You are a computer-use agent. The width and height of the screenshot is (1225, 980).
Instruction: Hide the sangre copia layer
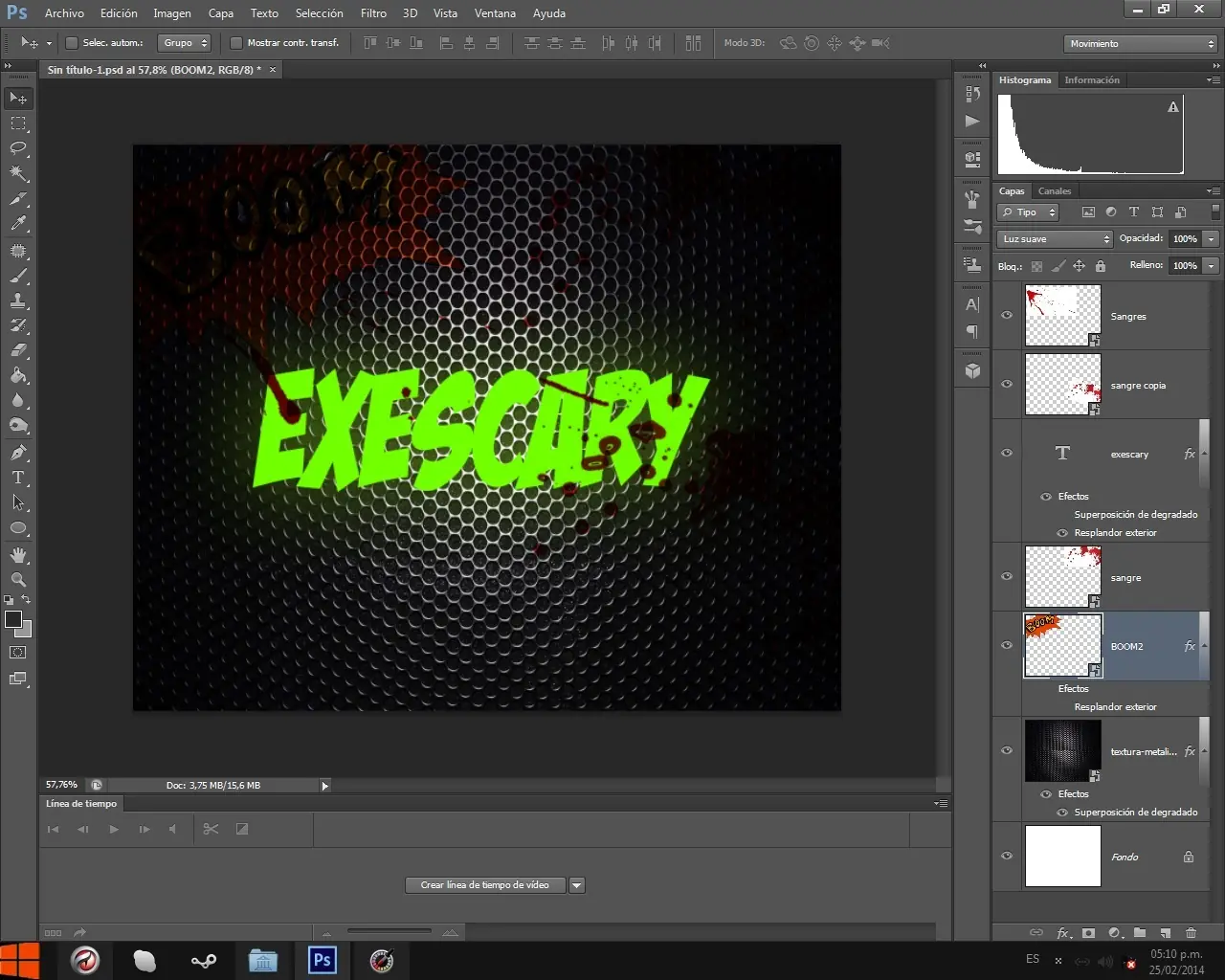click(x=1007, y=384)
